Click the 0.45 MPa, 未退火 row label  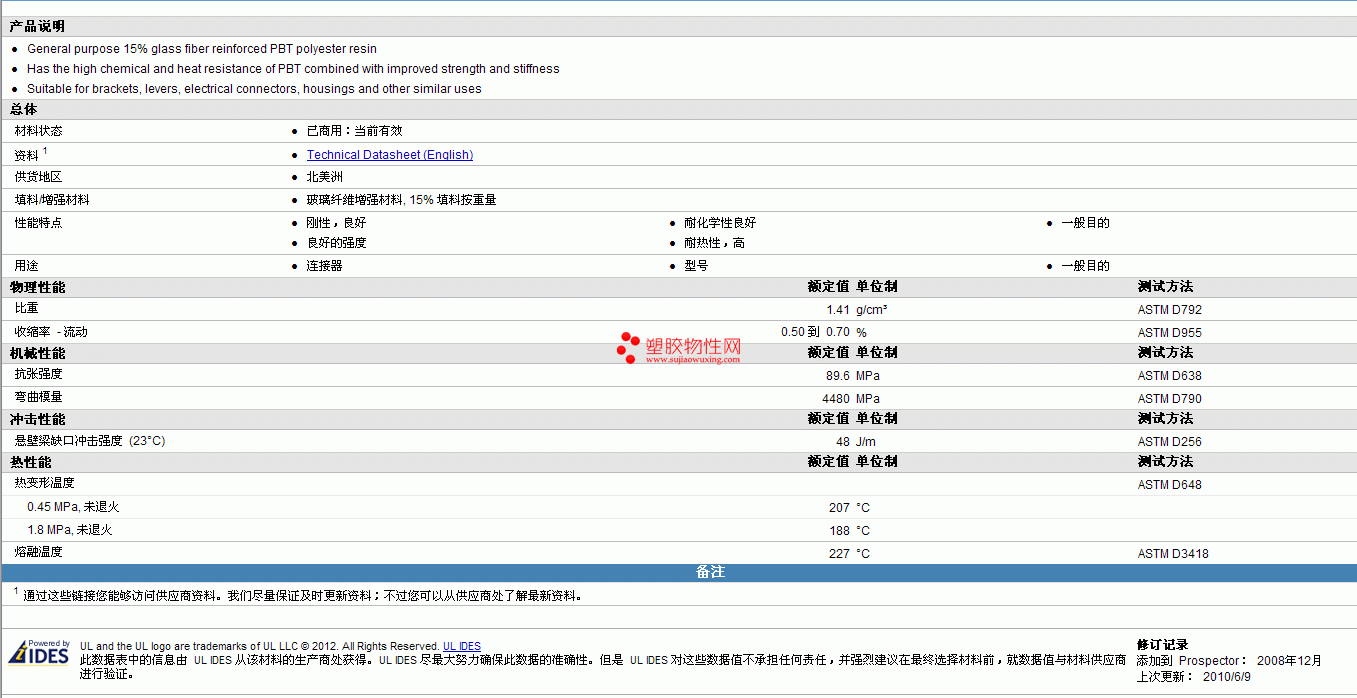[x=73, y=507]
